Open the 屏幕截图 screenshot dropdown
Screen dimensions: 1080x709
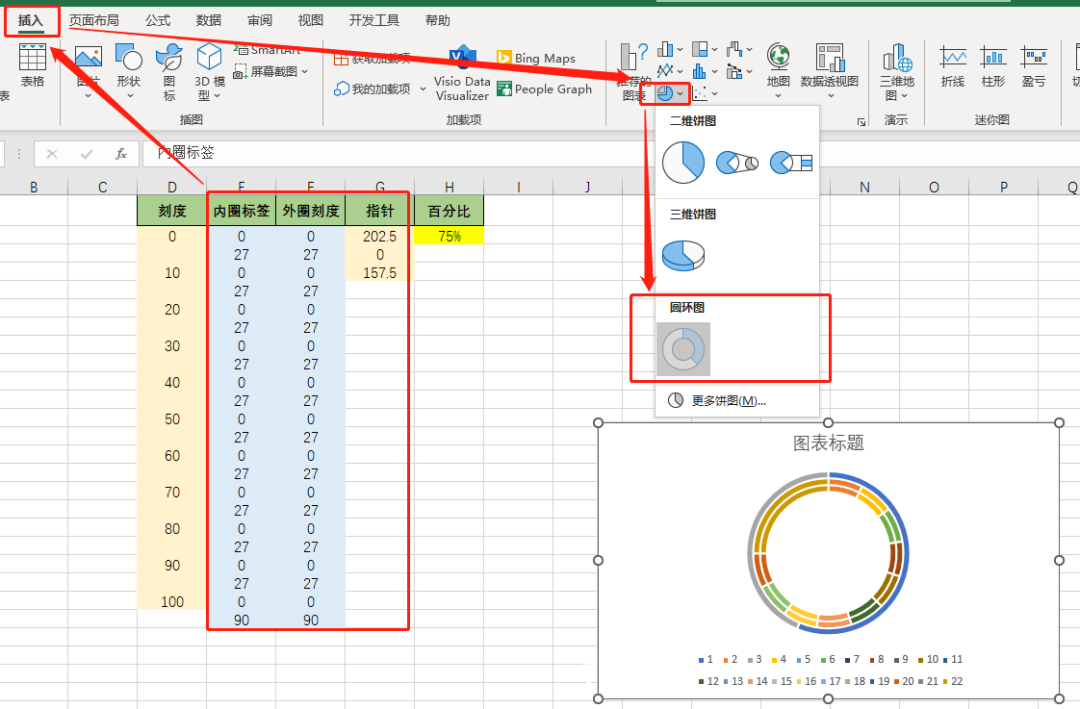coord(304,72)
